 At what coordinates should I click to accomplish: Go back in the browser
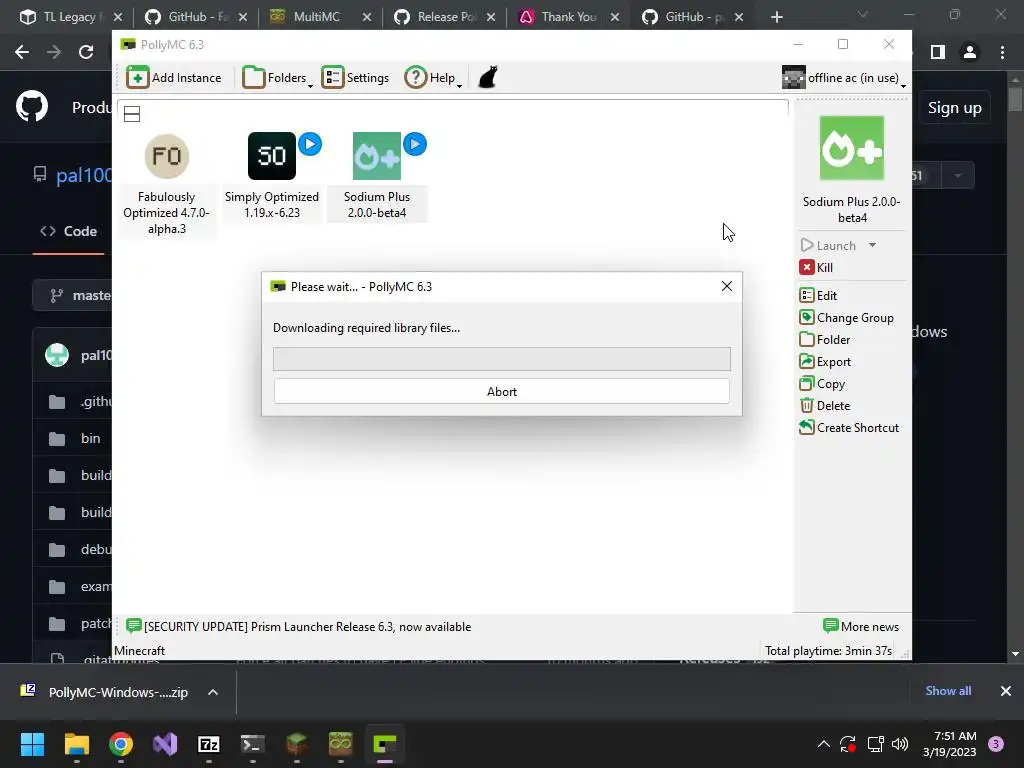[x=22, y=52]
